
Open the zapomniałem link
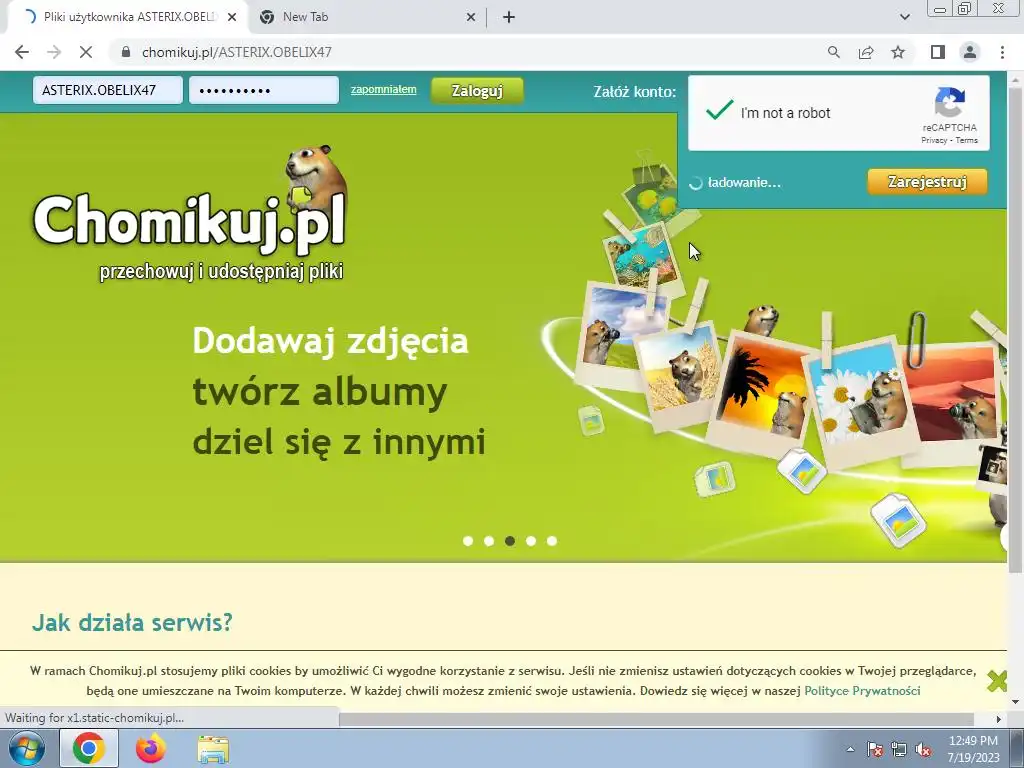pyautogui.click(x=383, y=89)
